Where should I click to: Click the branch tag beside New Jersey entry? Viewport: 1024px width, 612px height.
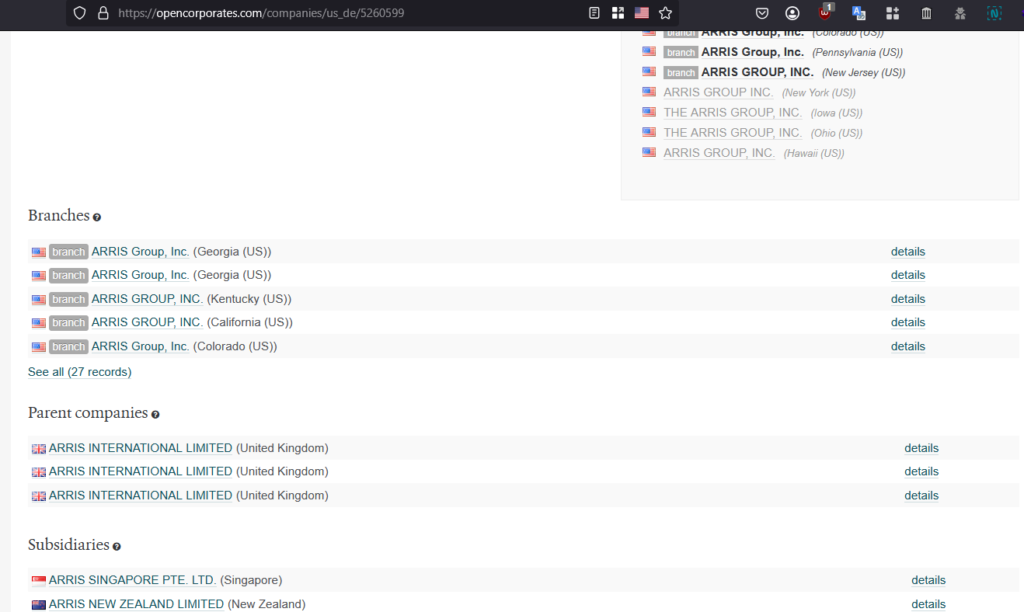(680, 72)
